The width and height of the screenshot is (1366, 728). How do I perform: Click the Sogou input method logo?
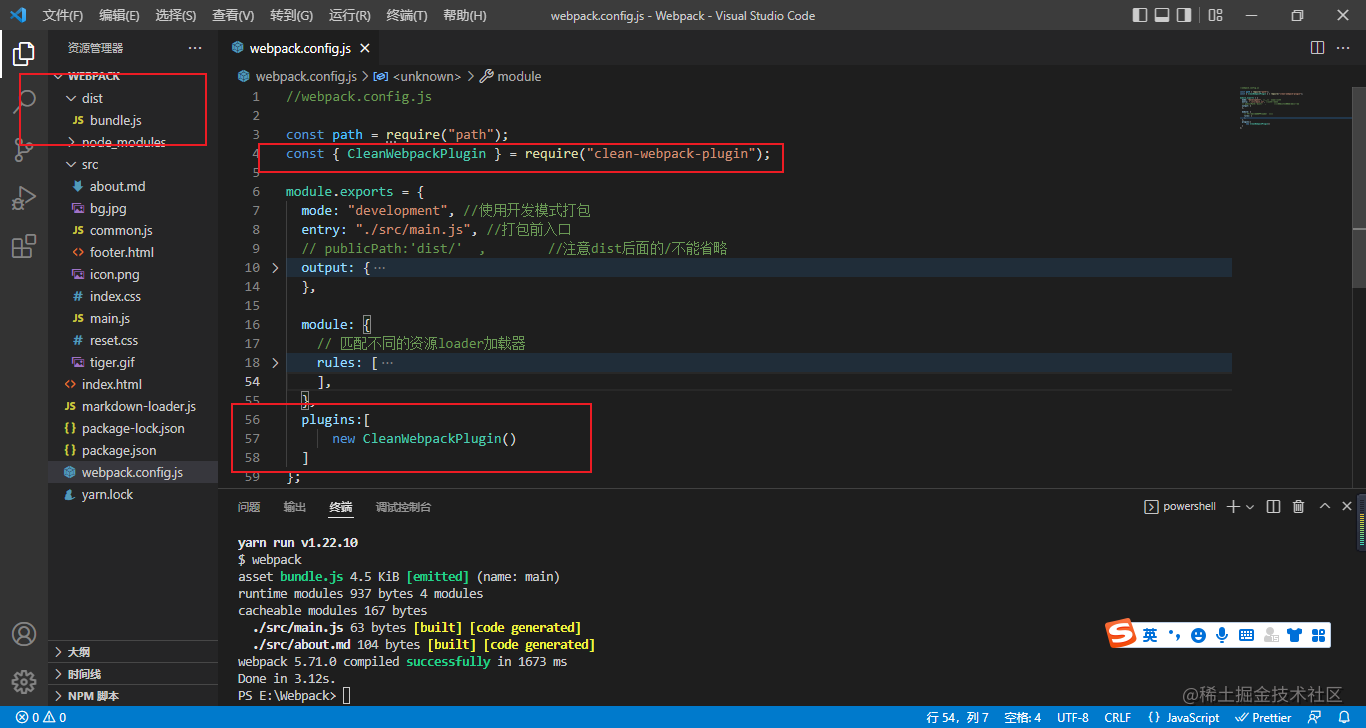(x=1122, y=634)
